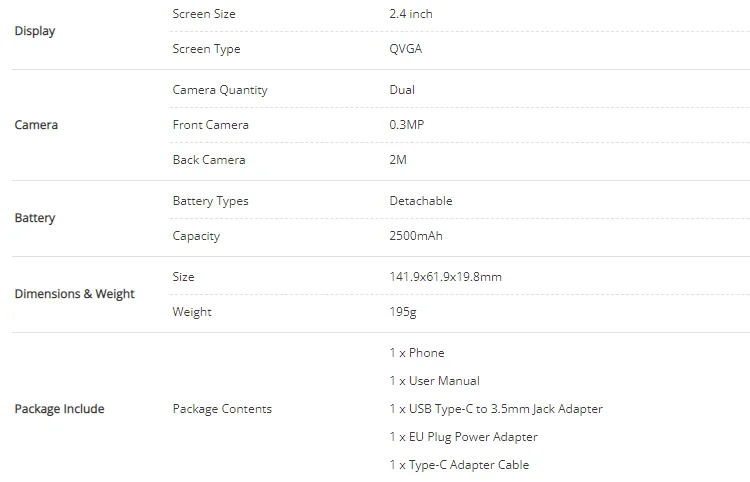Select the Type-C Adapter Cable item
The width and height of the screenshot is (750, 482).
pos(459,465)
